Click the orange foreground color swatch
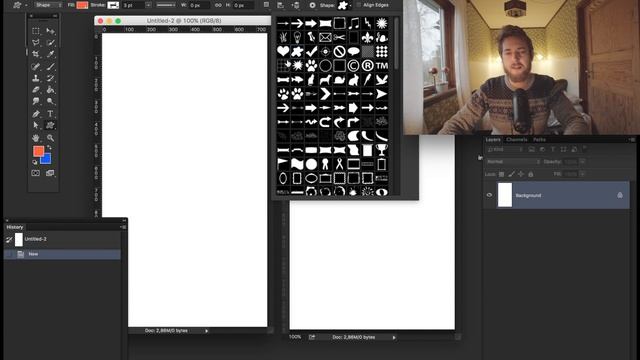Screen dimensions: 640x360 coord(38,151)
